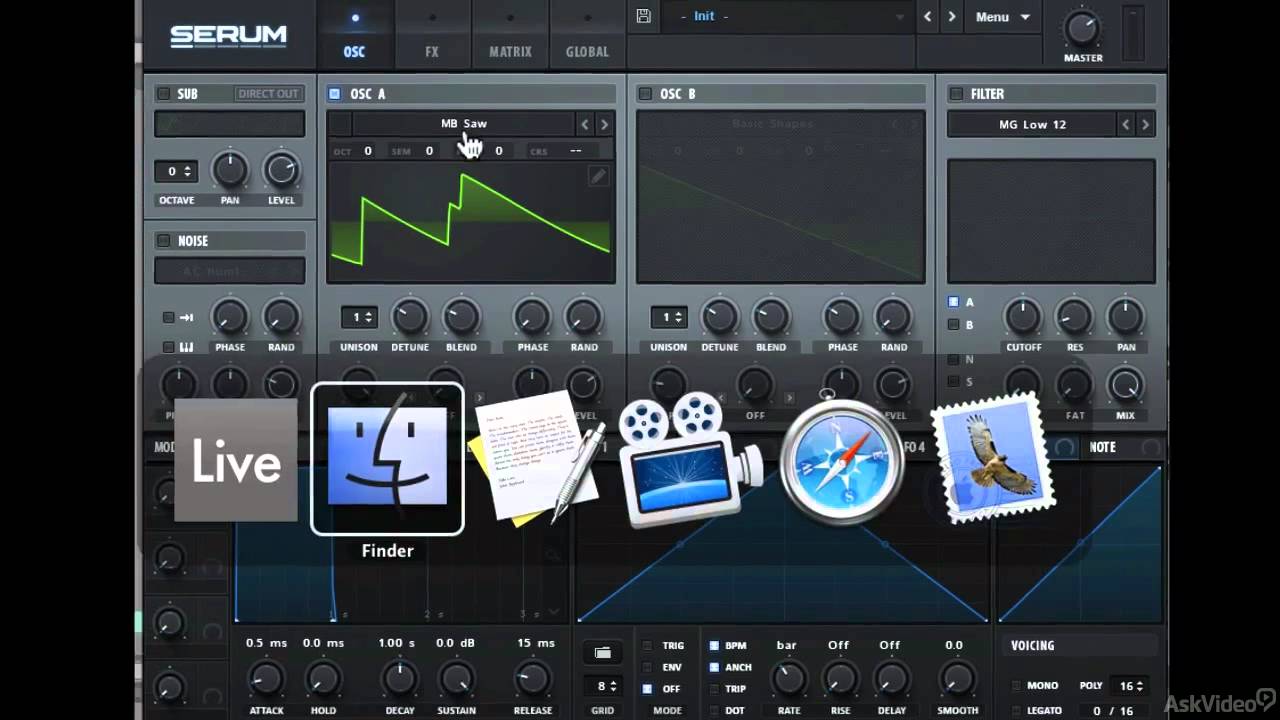
Task: Enable the FILTER checkbox
Action: click(x=956, y=93)
